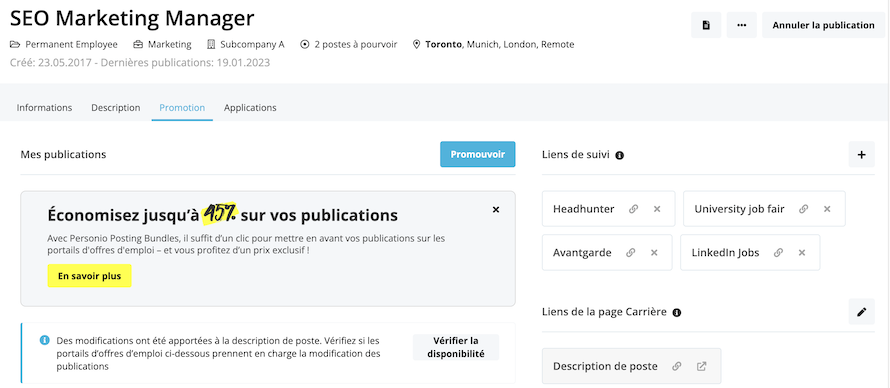Click the Subcompany A building icon
The image size is (890, 388).
211,44
